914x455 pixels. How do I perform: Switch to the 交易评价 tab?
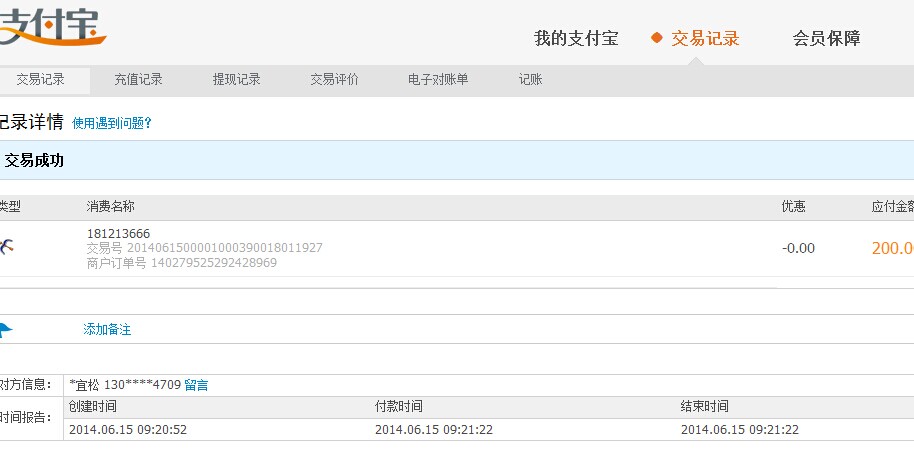point(334,80)
